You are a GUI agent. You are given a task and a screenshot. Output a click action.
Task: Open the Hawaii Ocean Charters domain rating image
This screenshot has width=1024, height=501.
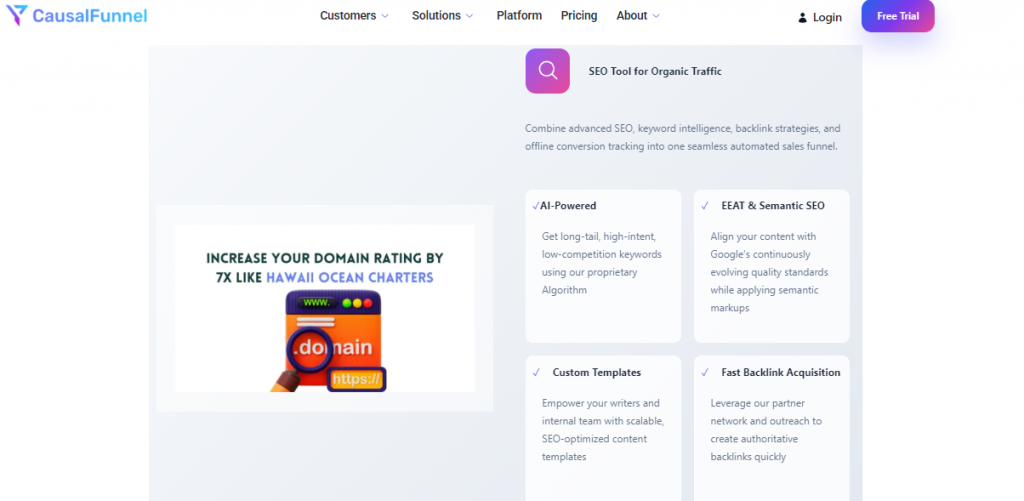pos(325,308)
